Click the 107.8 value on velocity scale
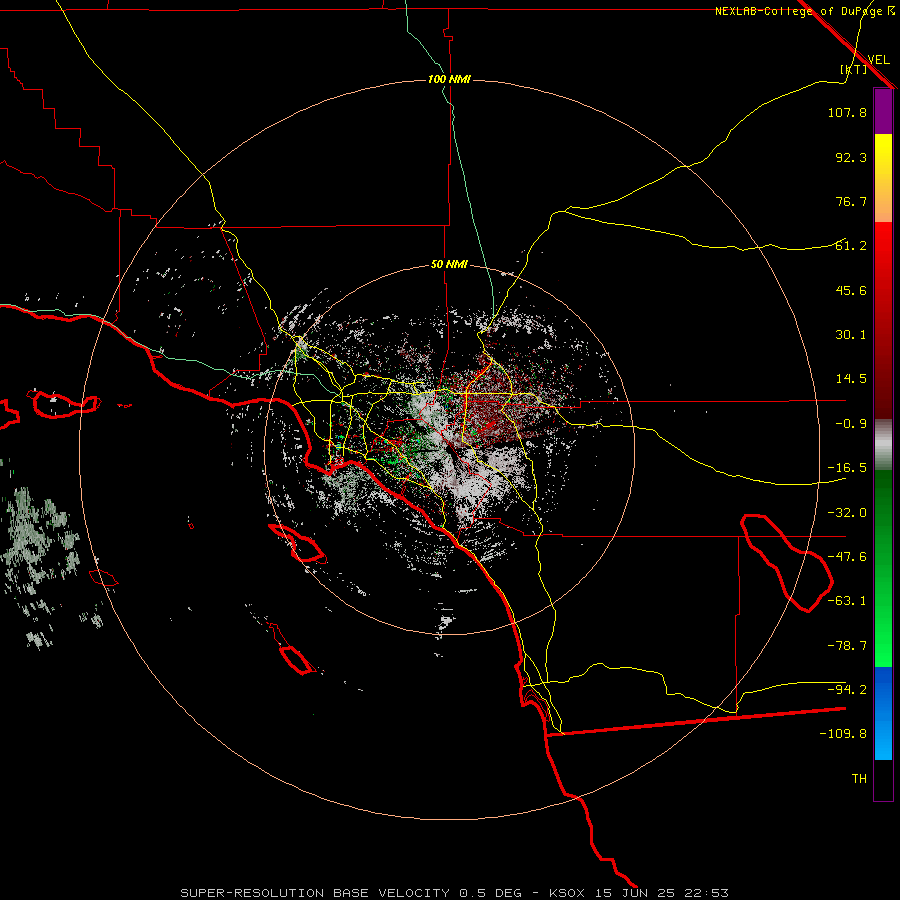Viewport: 900px width, 900px height. pos(847,112)
